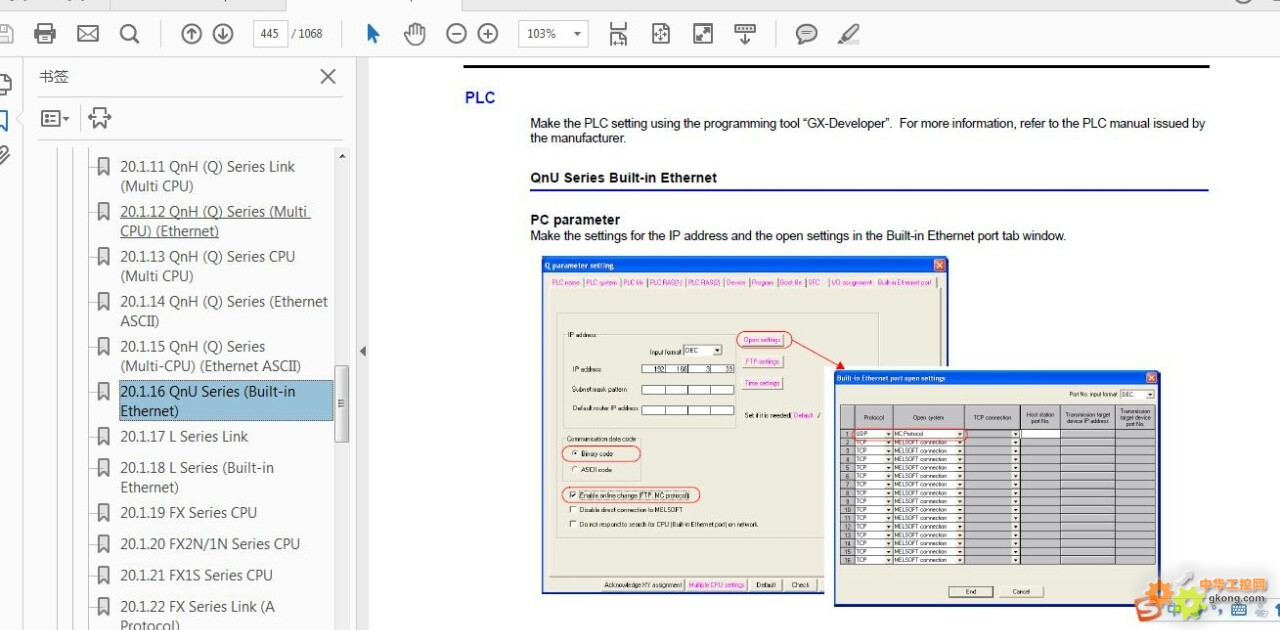1280x630 pixels.
Task: Select bookmark 20.1.16 QnU Series (Built-in Ethernet)
Action: [226, 401]
